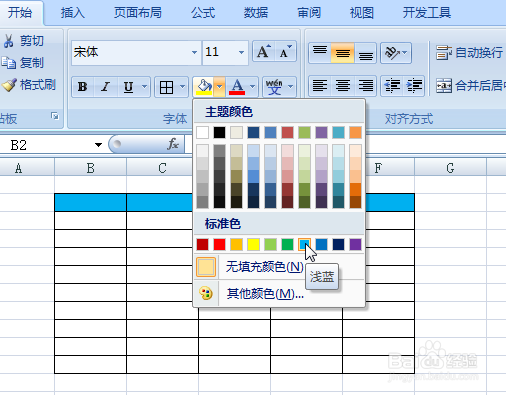The height and width of the screenshot is (395, 506).
Task: Click the fx insert function icon
Action: (x=173, y=144)
